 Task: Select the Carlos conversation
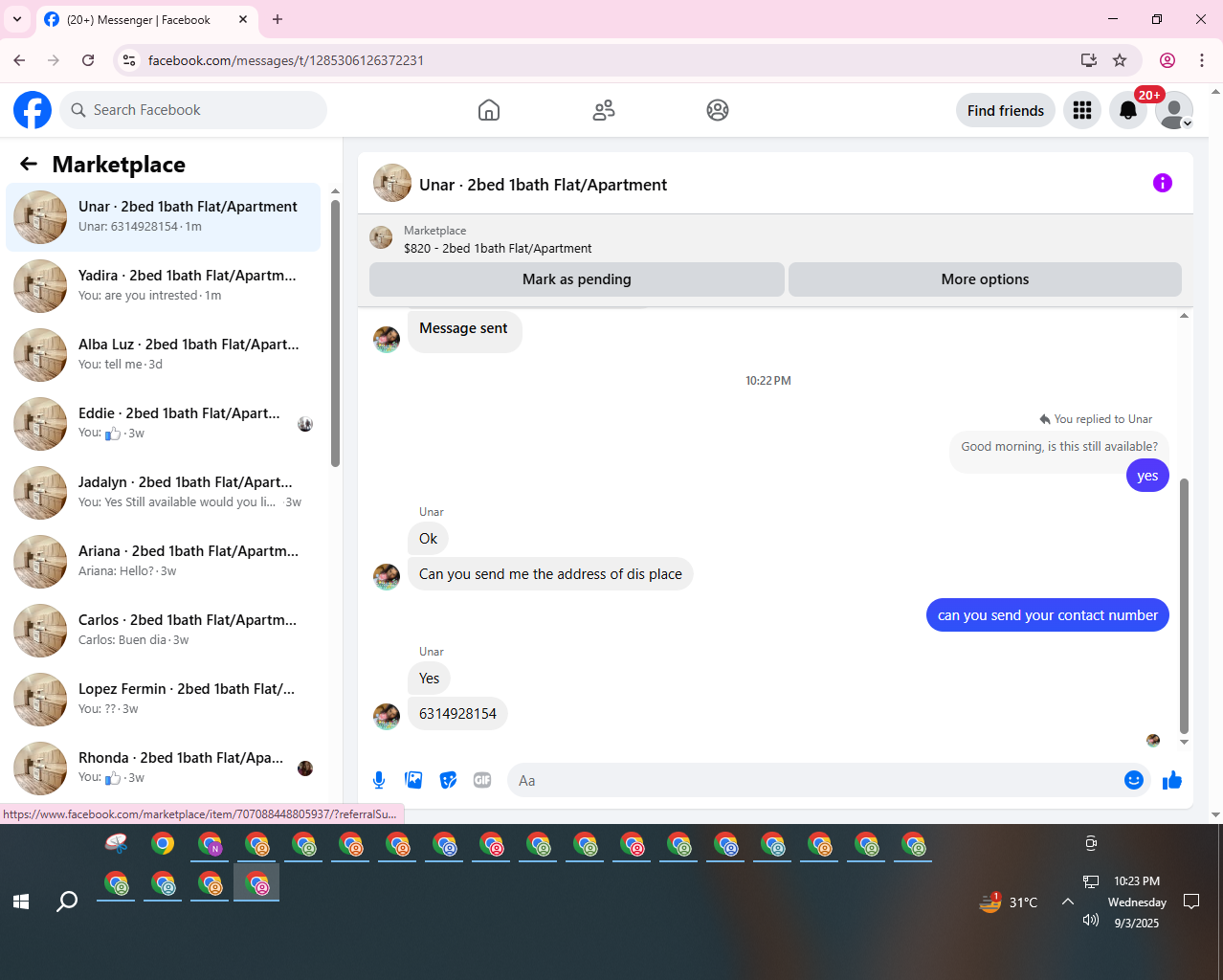pyautogui.click(x=164, y=631)
